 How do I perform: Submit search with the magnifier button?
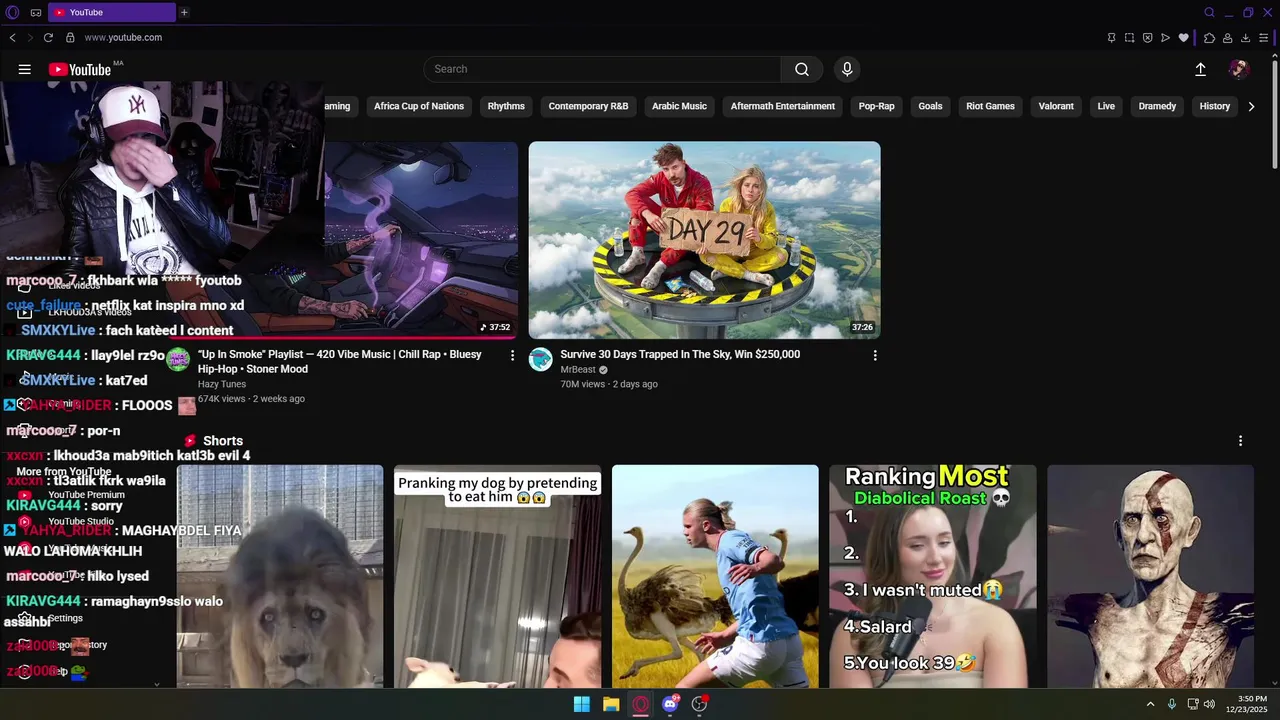802,69
